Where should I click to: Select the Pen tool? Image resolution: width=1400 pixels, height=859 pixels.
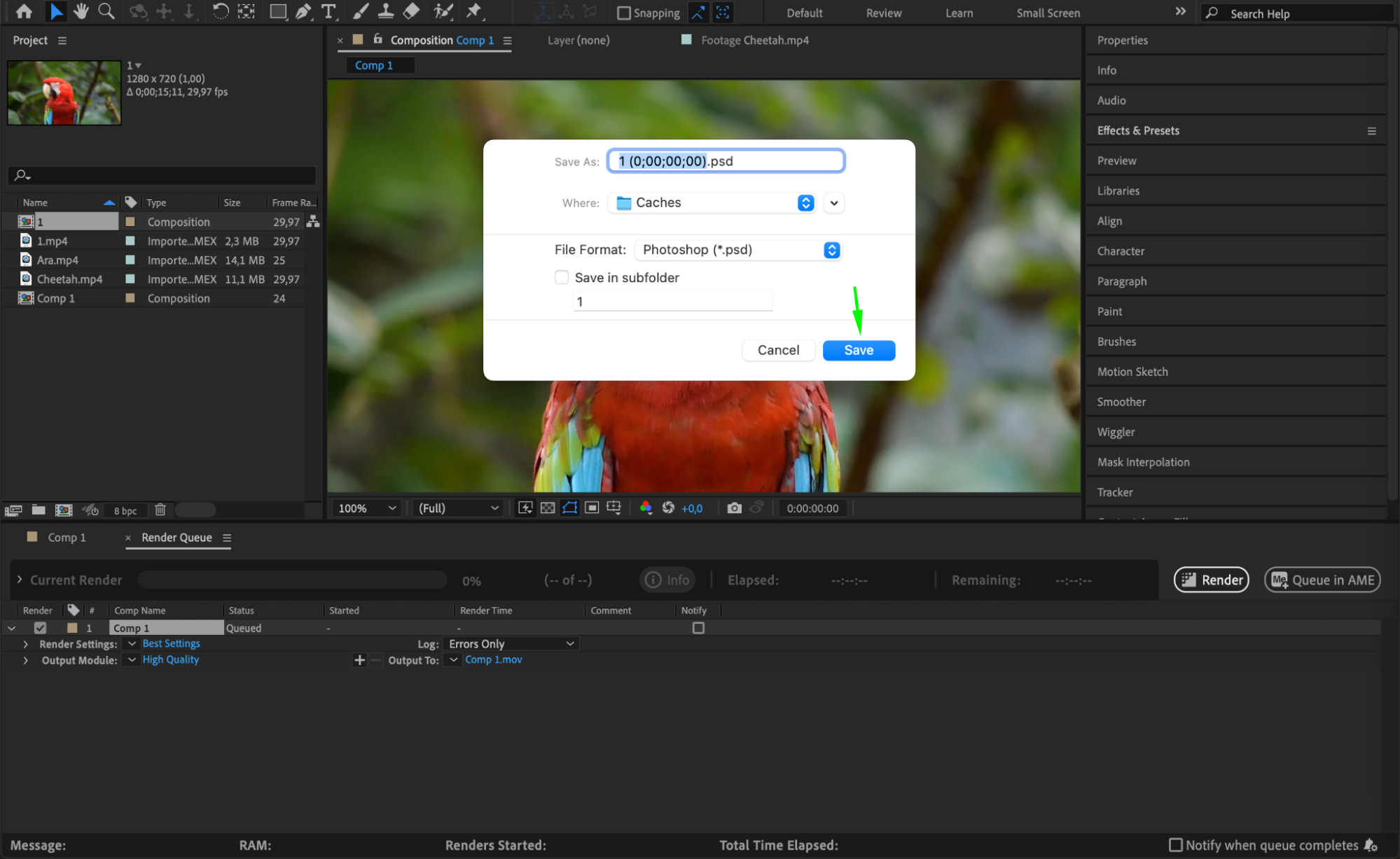point(303,11)
